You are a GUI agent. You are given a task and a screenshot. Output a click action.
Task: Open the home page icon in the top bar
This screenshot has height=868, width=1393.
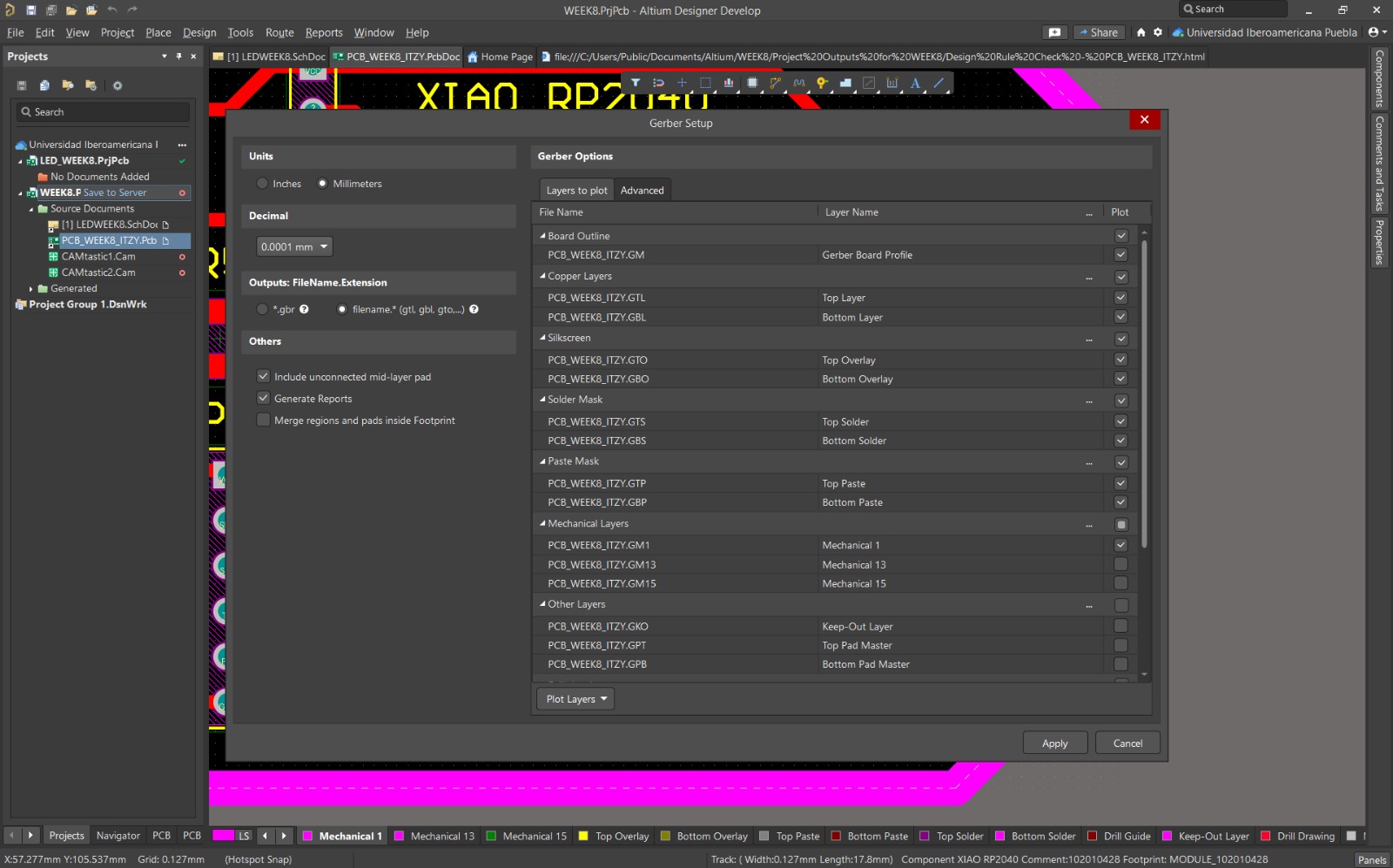tap(1141, 32)
